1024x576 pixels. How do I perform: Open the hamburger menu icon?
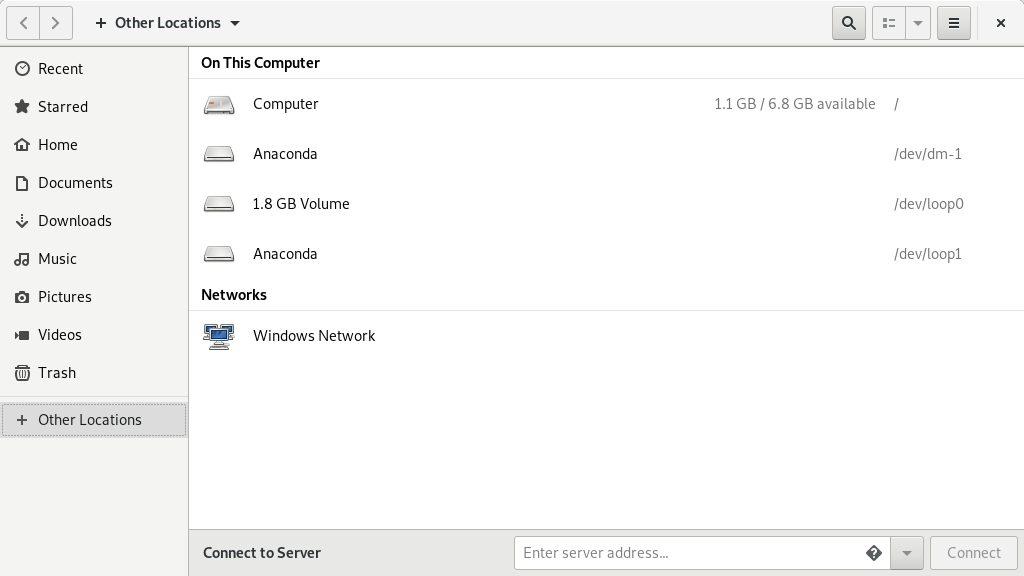[954, 23]
